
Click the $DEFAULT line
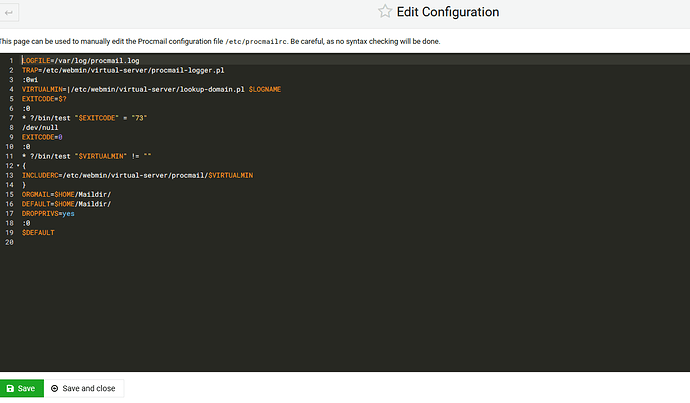tap(38, 233)
